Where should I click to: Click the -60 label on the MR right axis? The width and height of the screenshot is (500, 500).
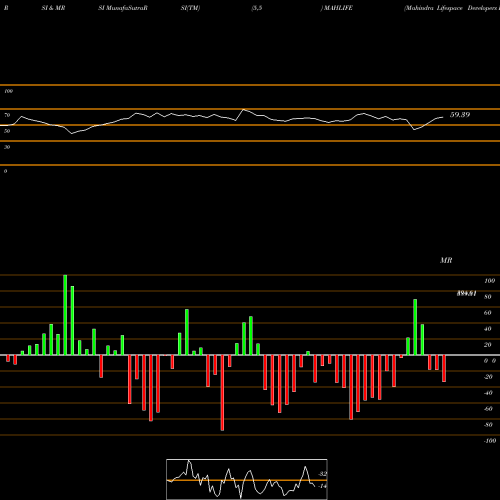click(488, 409)
